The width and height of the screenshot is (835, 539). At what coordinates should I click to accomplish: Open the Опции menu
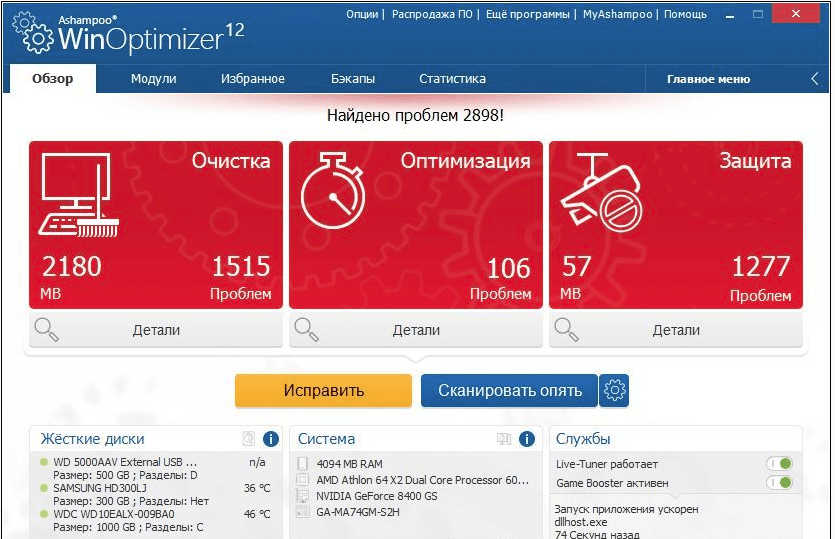tap(362, 14)
